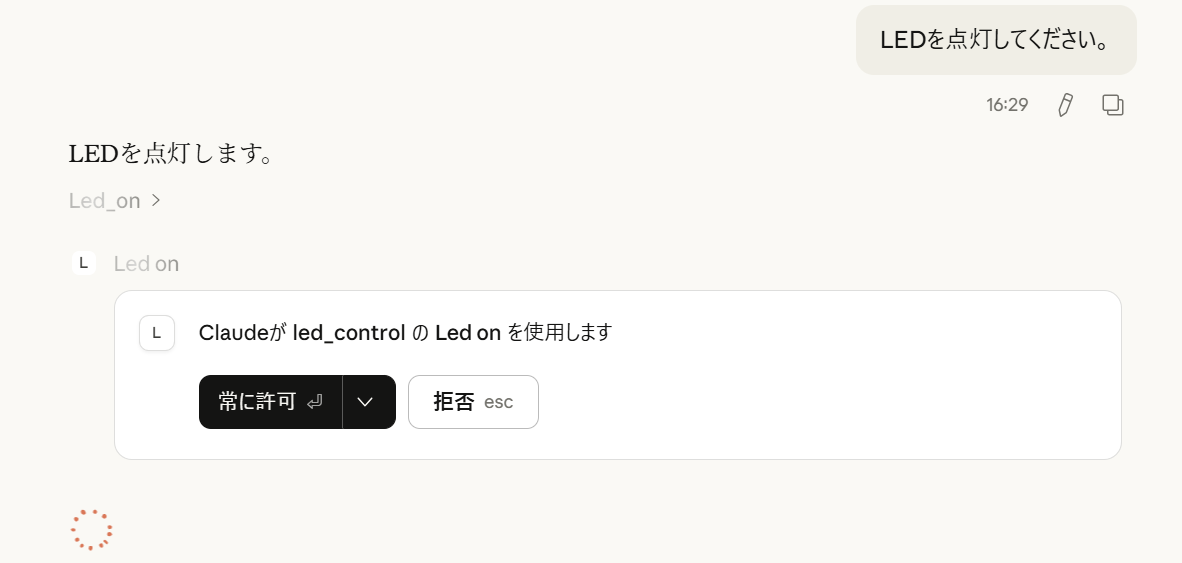1182x563 pixels.
Task: Deny the tool with 拒否 button
Action: click(x=473, y=402)
